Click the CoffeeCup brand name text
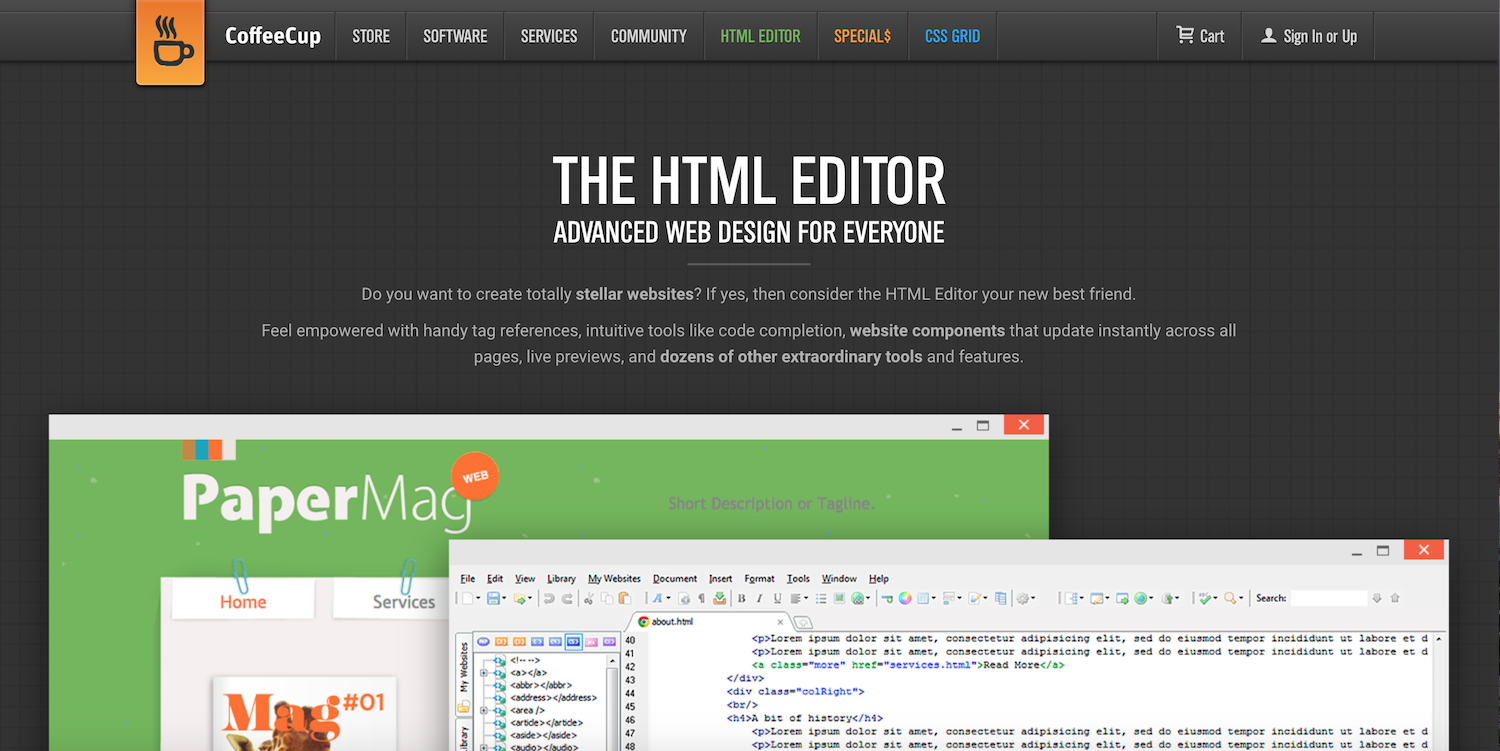1500x751 pixels. tap(273, 36)
